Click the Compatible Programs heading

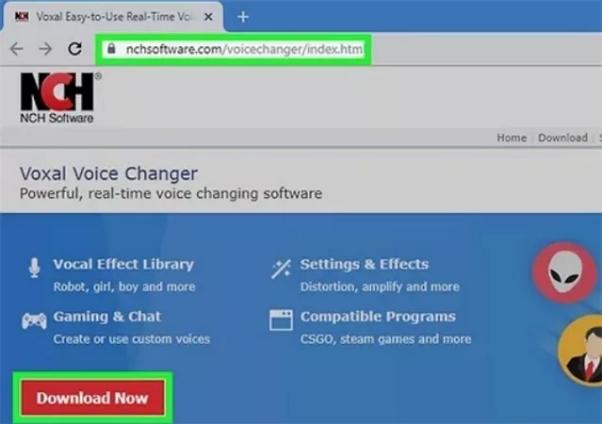coord(378,316)
